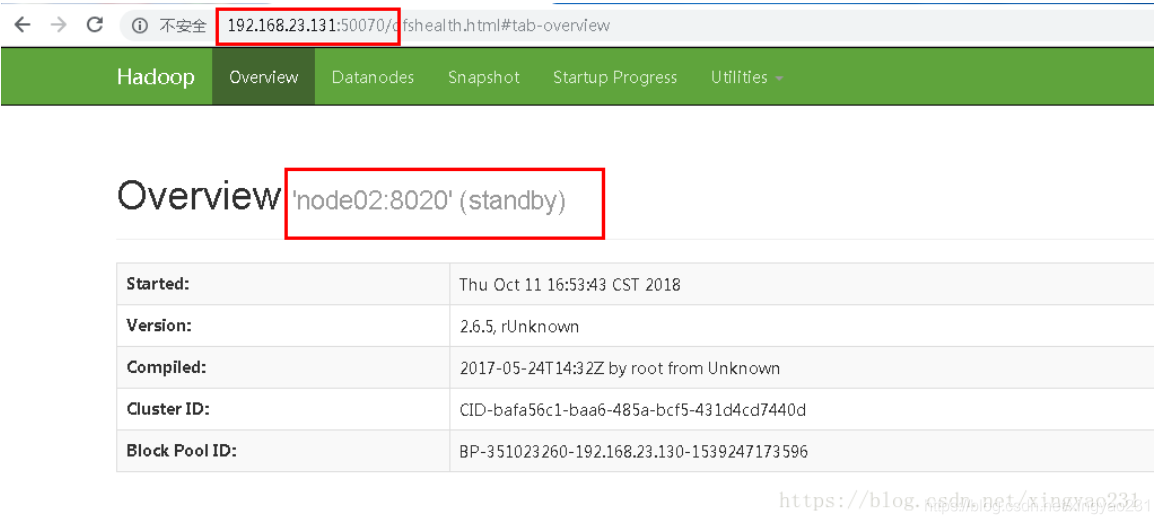Open site info via the not-secure icon
1159x524 pixels.
[x=140, y=26]
